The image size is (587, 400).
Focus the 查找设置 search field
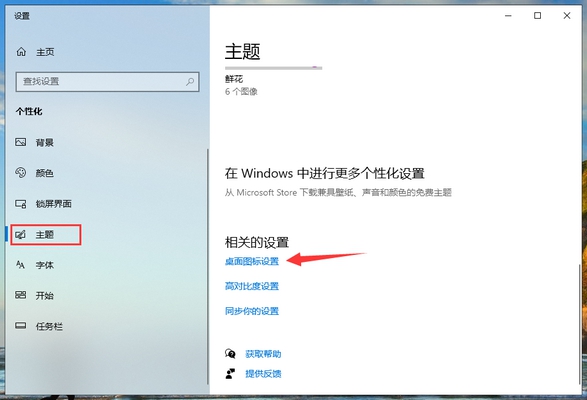click(107, 82)
